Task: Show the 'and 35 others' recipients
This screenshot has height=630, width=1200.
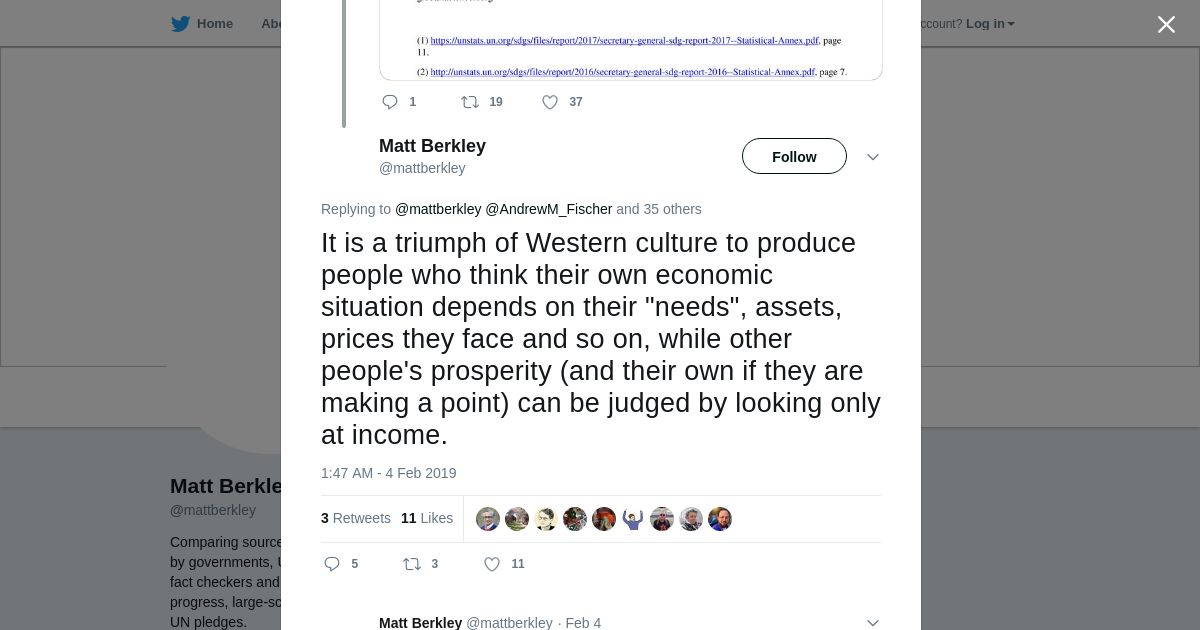Action: pos(659,209)
